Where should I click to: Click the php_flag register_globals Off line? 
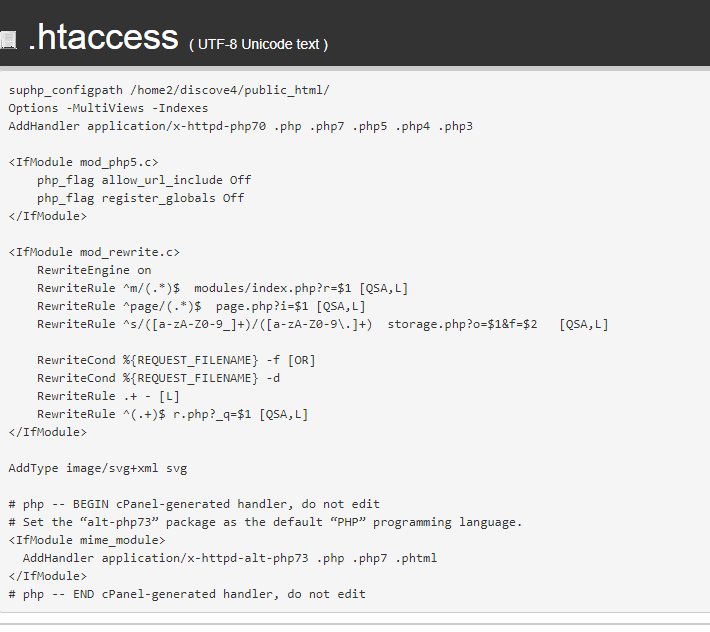point(140,198)
